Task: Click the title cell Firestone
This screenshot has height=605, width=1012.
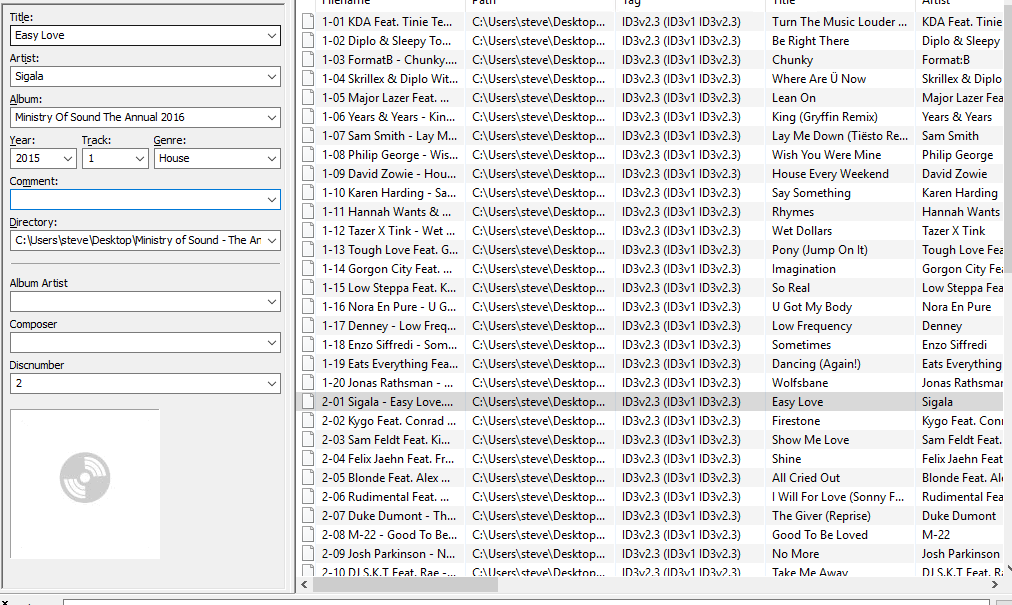Action: (796, 421)
